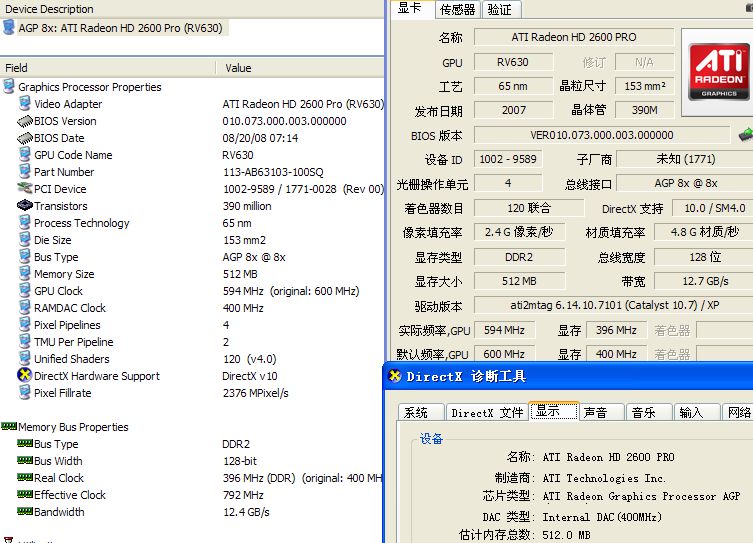Click the Video Adapter row icon
753x543 pixels.
point(24,103)
